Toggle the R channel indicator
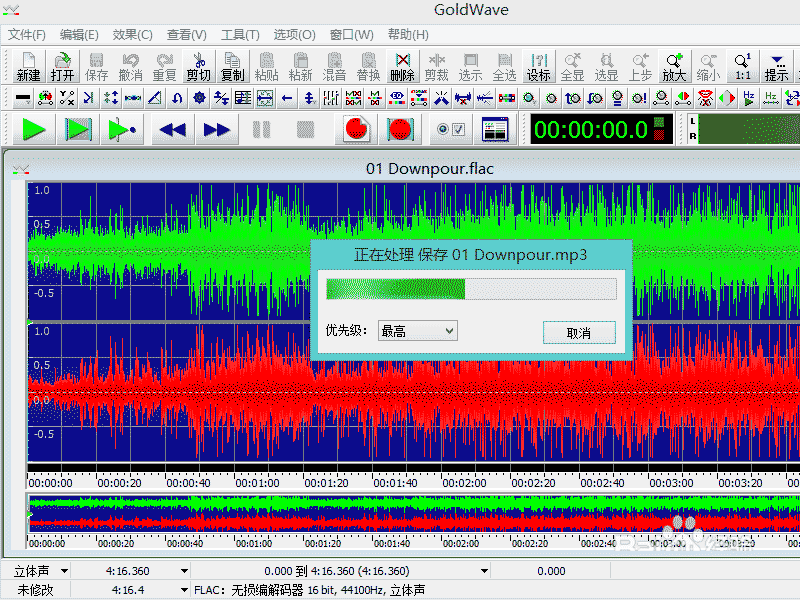 click(x=693, y=134)
